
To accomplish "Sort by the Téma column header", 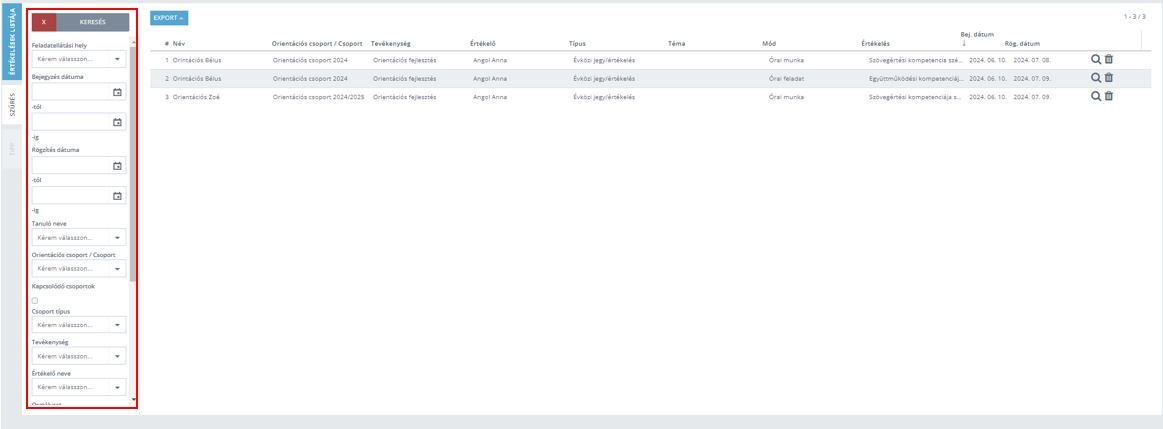I will 676,44.
